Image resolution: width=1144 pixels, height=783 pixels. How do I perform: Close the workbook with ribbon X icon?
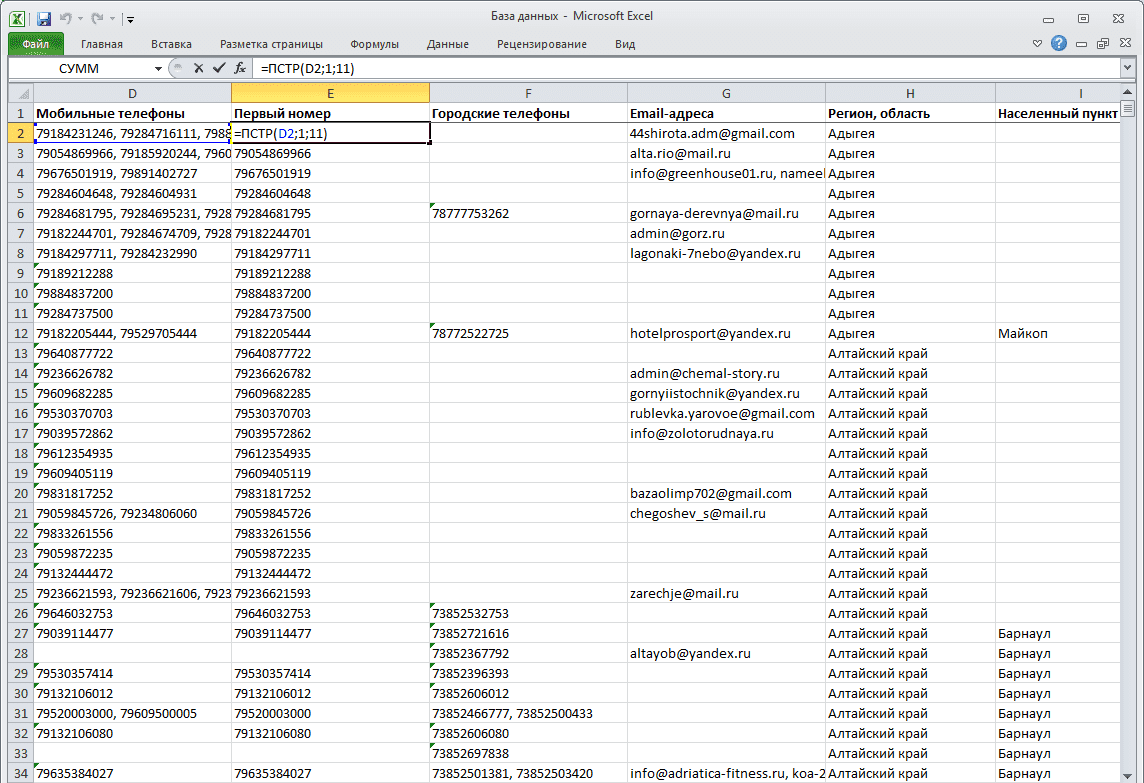click(x=1126, y=44)
